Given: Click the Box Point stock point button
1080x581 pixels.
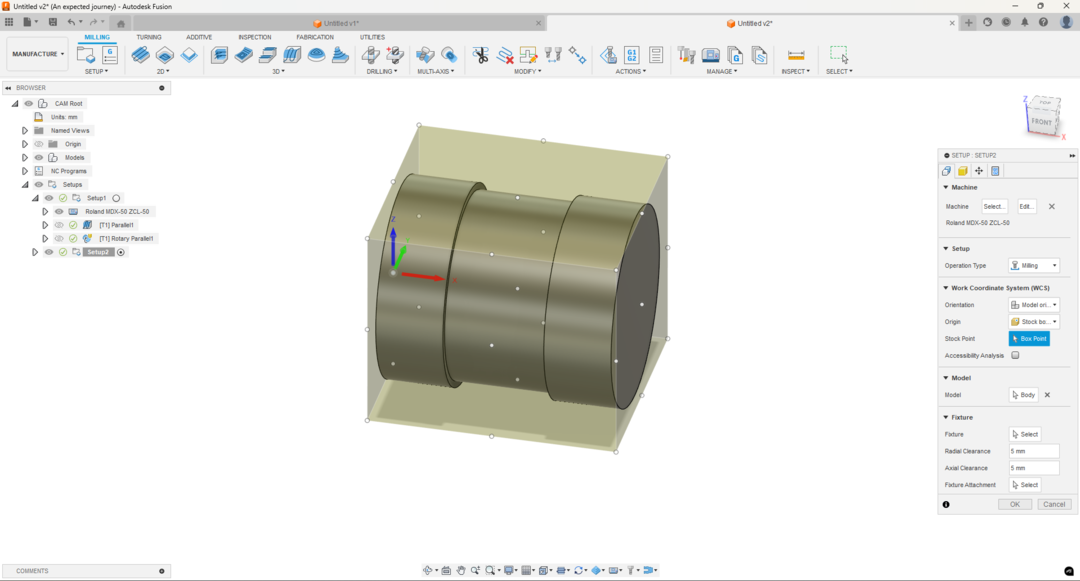Looking at the screenshot, I should [x=1029, y=339].
